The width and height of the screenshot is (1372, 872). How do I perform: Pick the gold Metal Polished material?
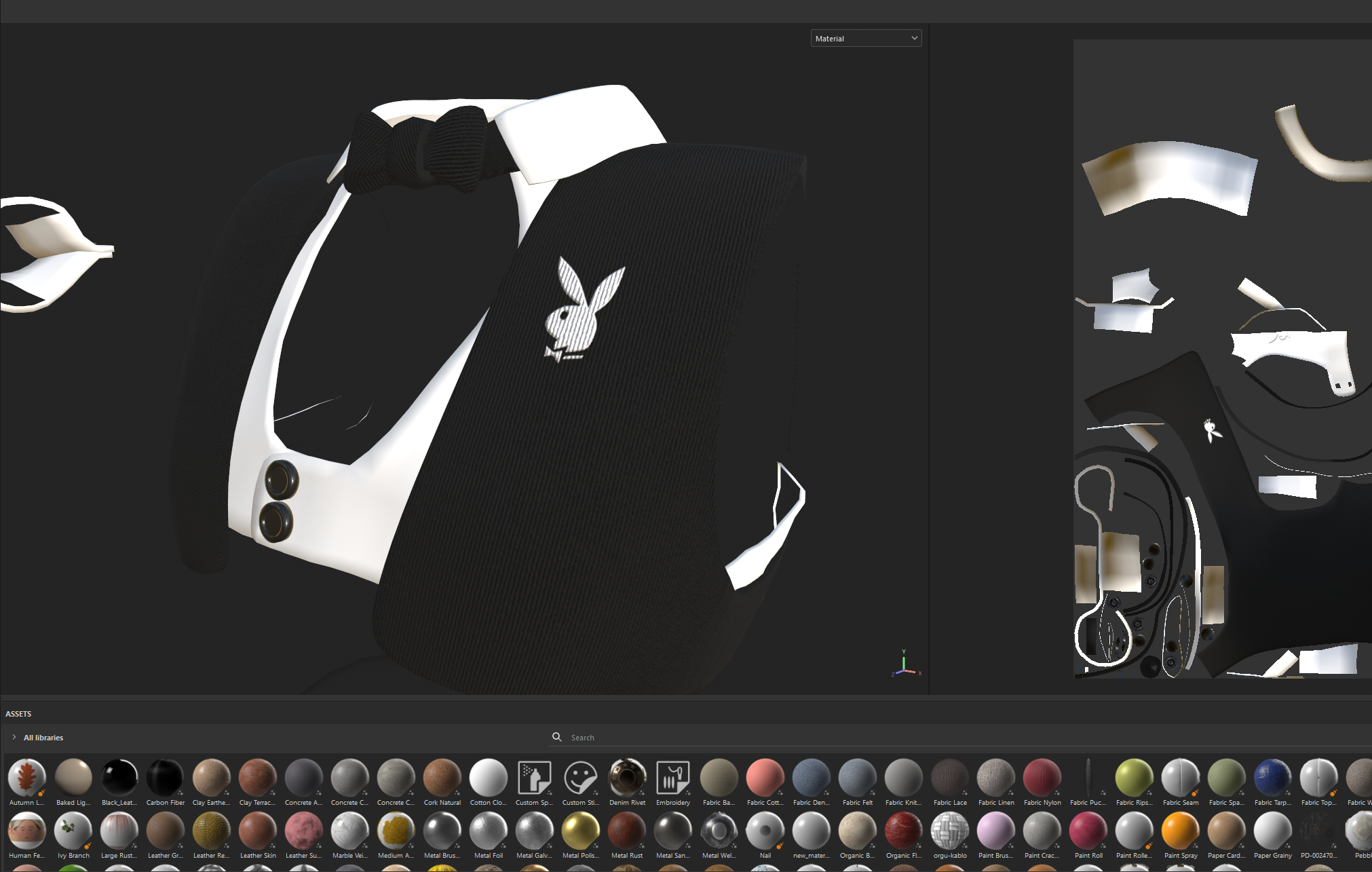point(580,830)
